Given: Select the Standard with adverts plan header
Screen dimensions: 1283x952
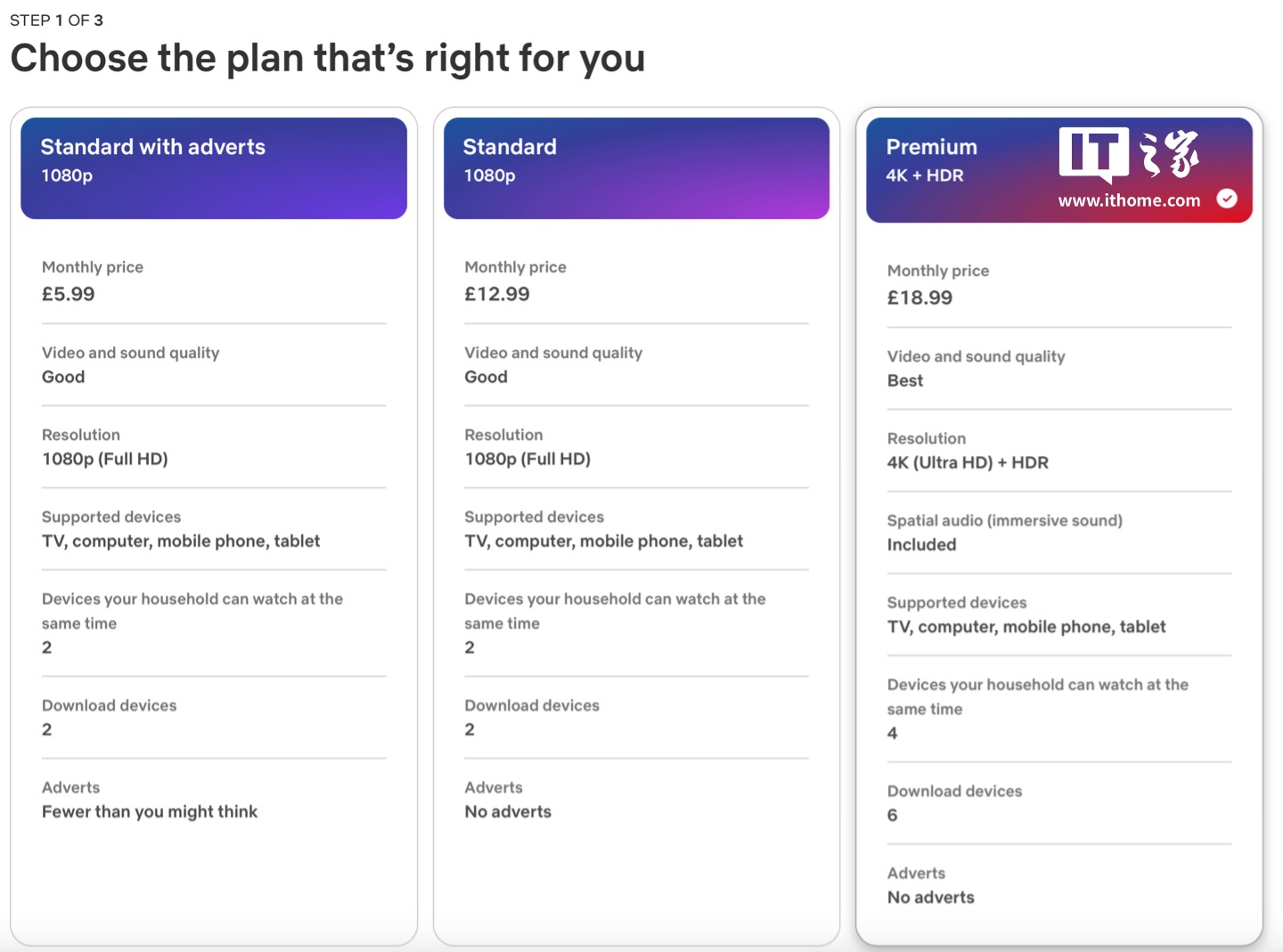Looking at the screenshot, I should tap(214, 168).
